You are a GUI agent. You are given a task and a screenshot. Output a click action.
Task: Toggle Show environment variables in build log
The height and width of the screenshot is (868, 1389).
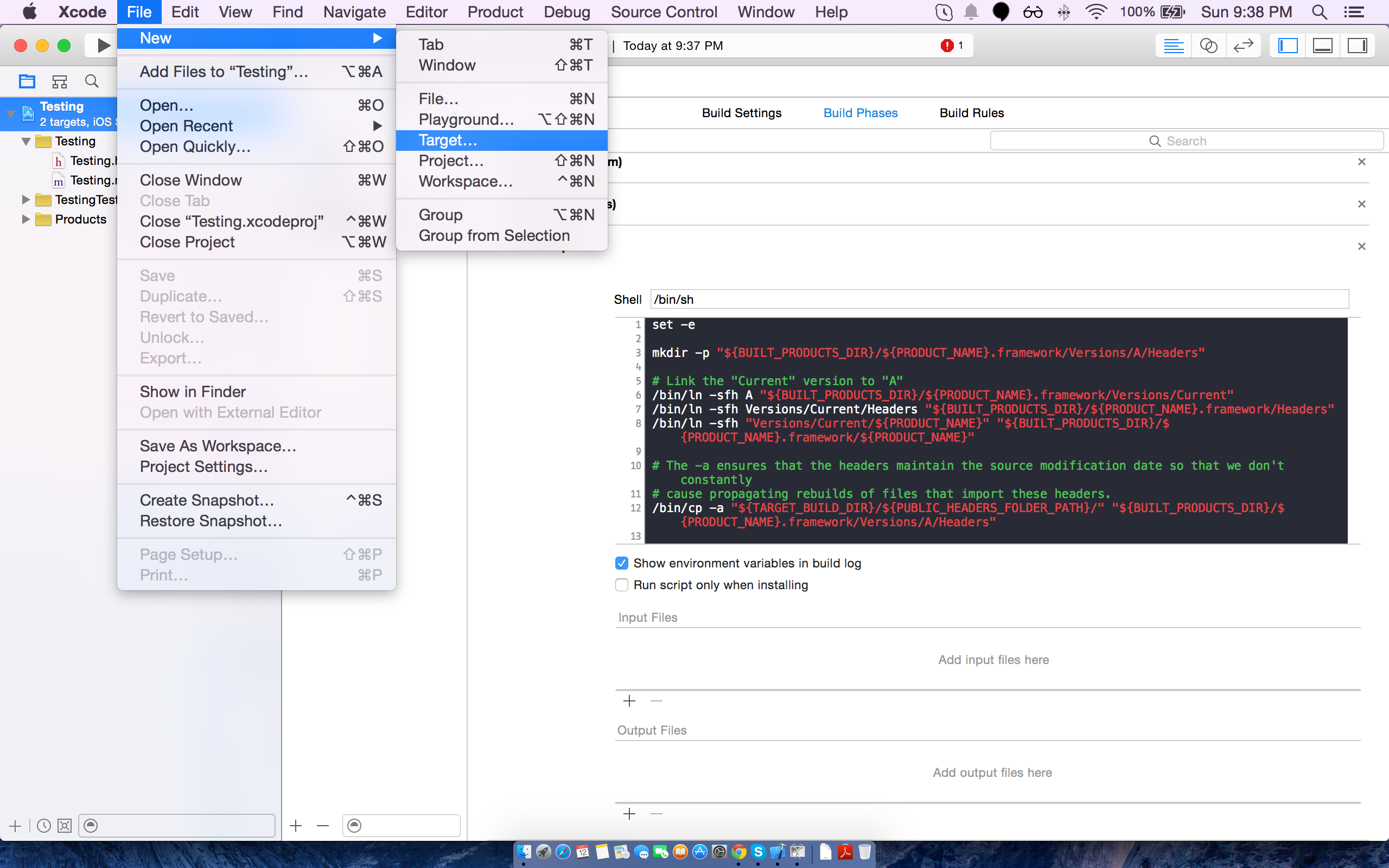click(x=622, y=563)
